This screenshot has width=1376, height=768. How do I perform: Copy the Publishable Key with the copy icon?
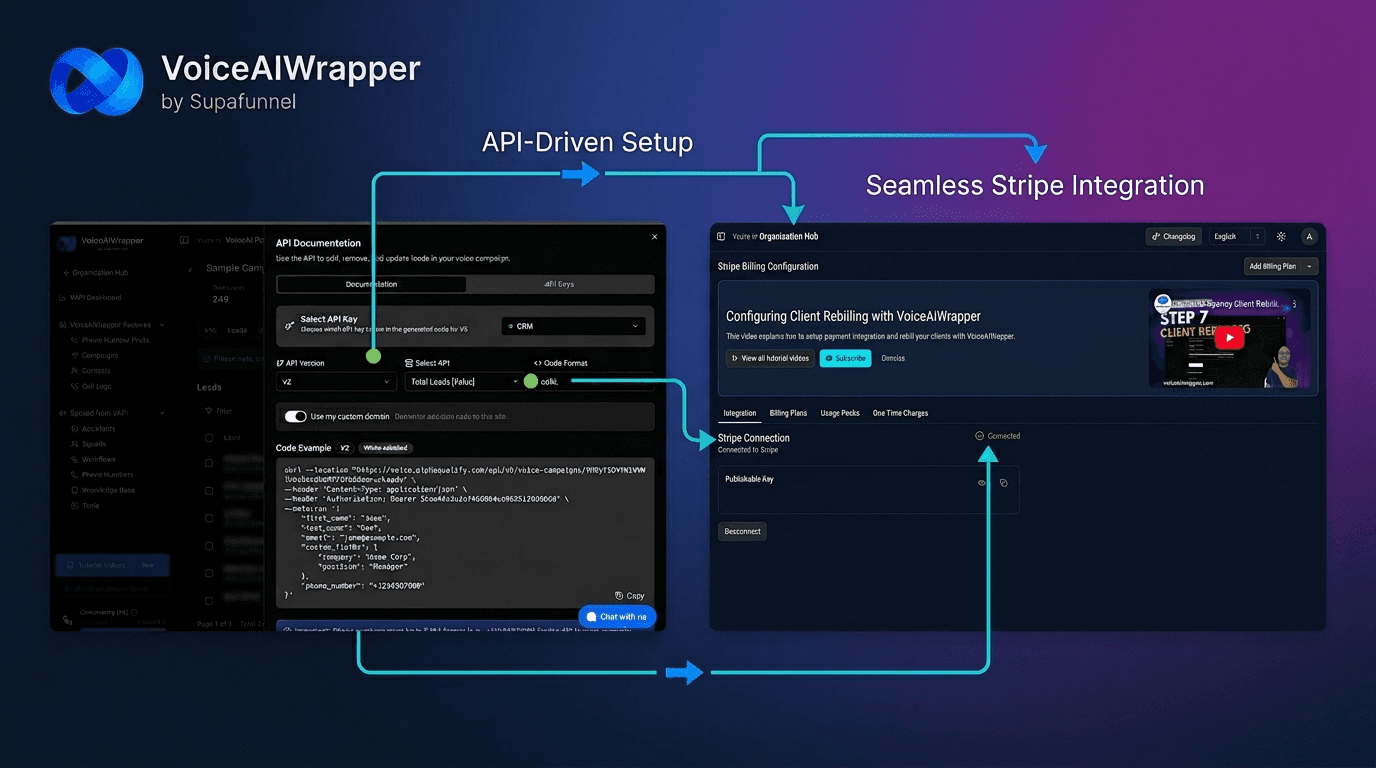click(1004, 483)
